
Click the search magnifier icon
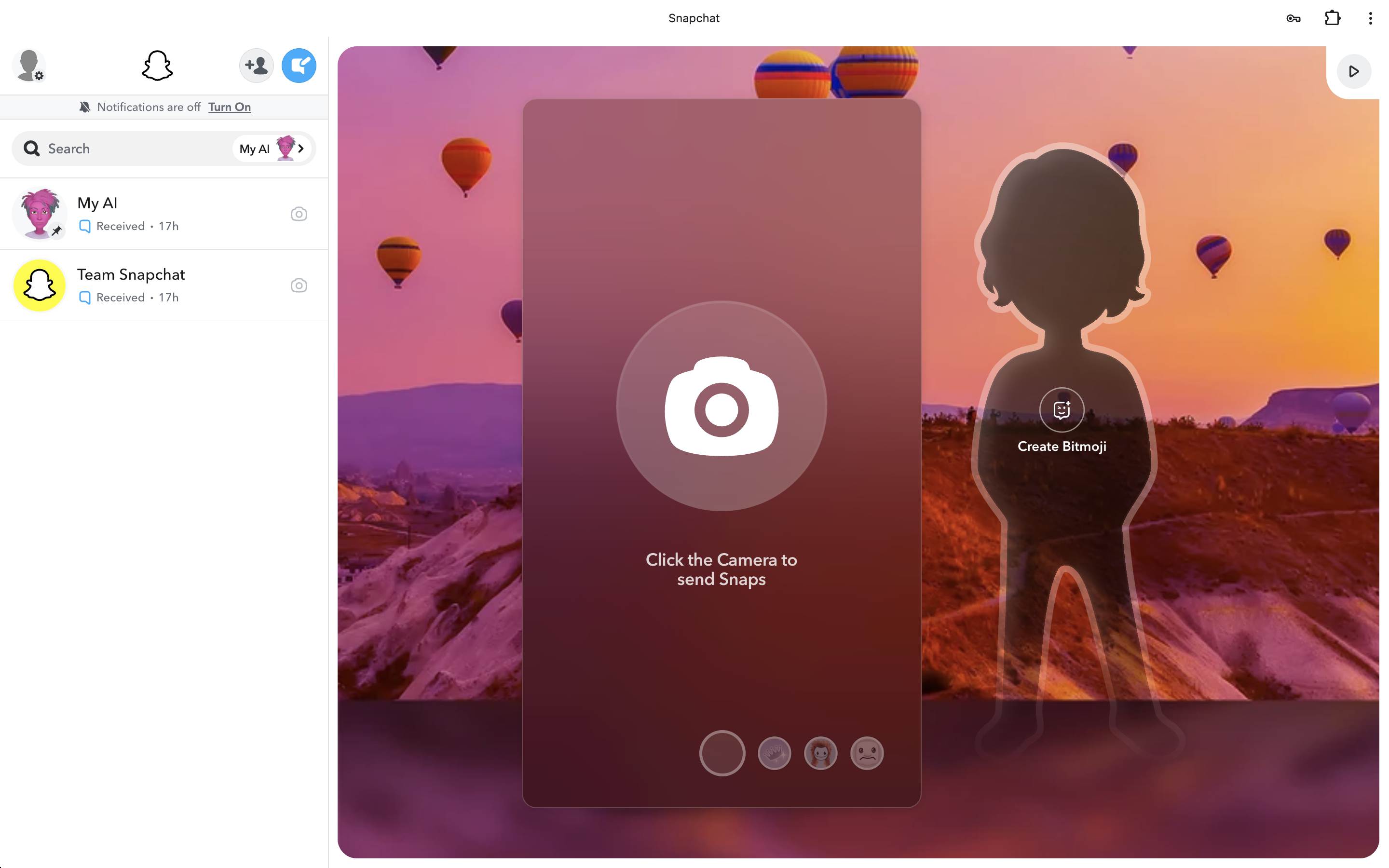pos(31,149)
